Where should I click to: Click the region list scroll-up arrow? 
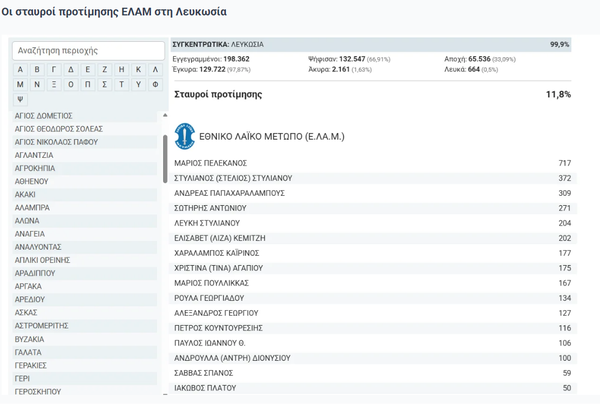[x=165, y=115]
